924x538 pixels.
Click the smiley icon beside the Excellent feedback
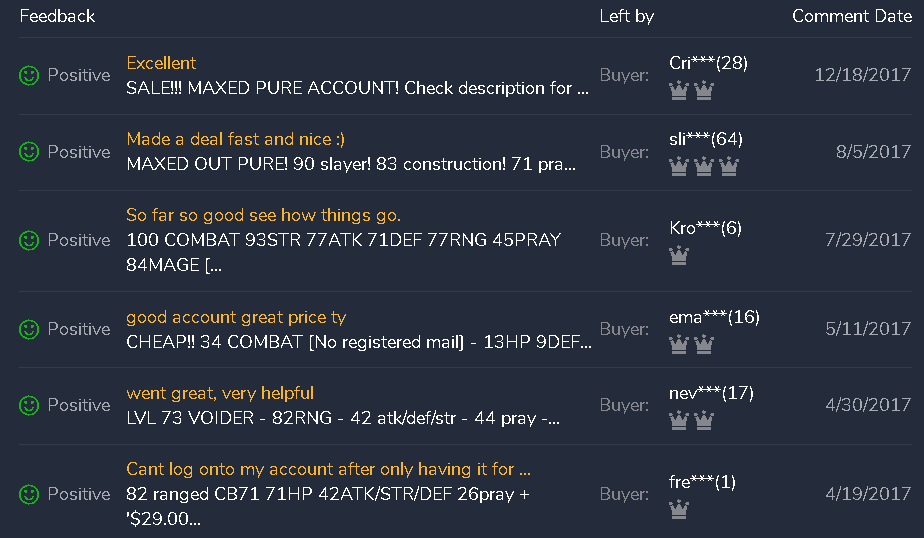pyautogui.click(x=29, y=75)
